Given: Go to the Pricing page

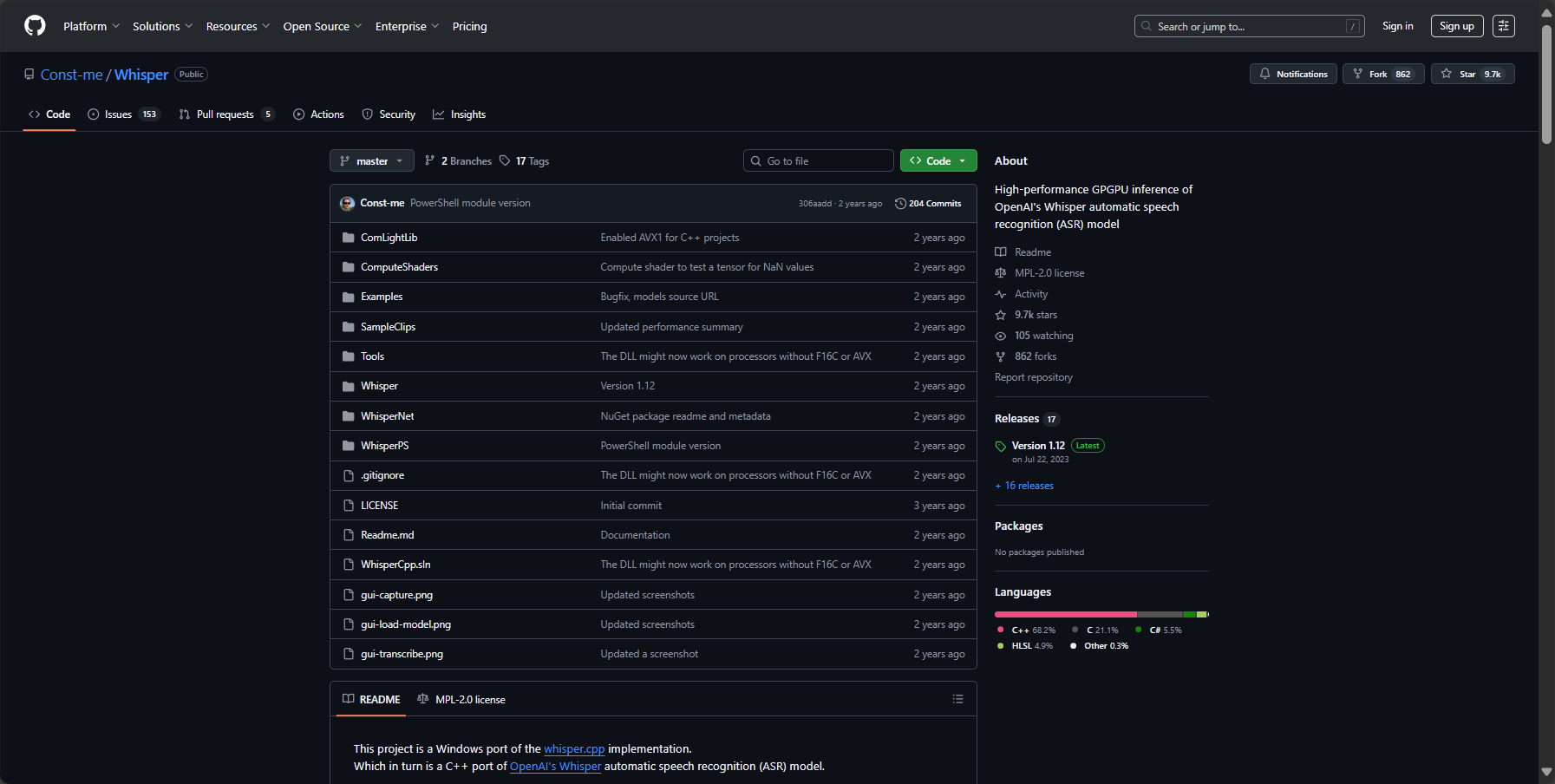Looking at the screenshot, I should (x=469, y=26).
